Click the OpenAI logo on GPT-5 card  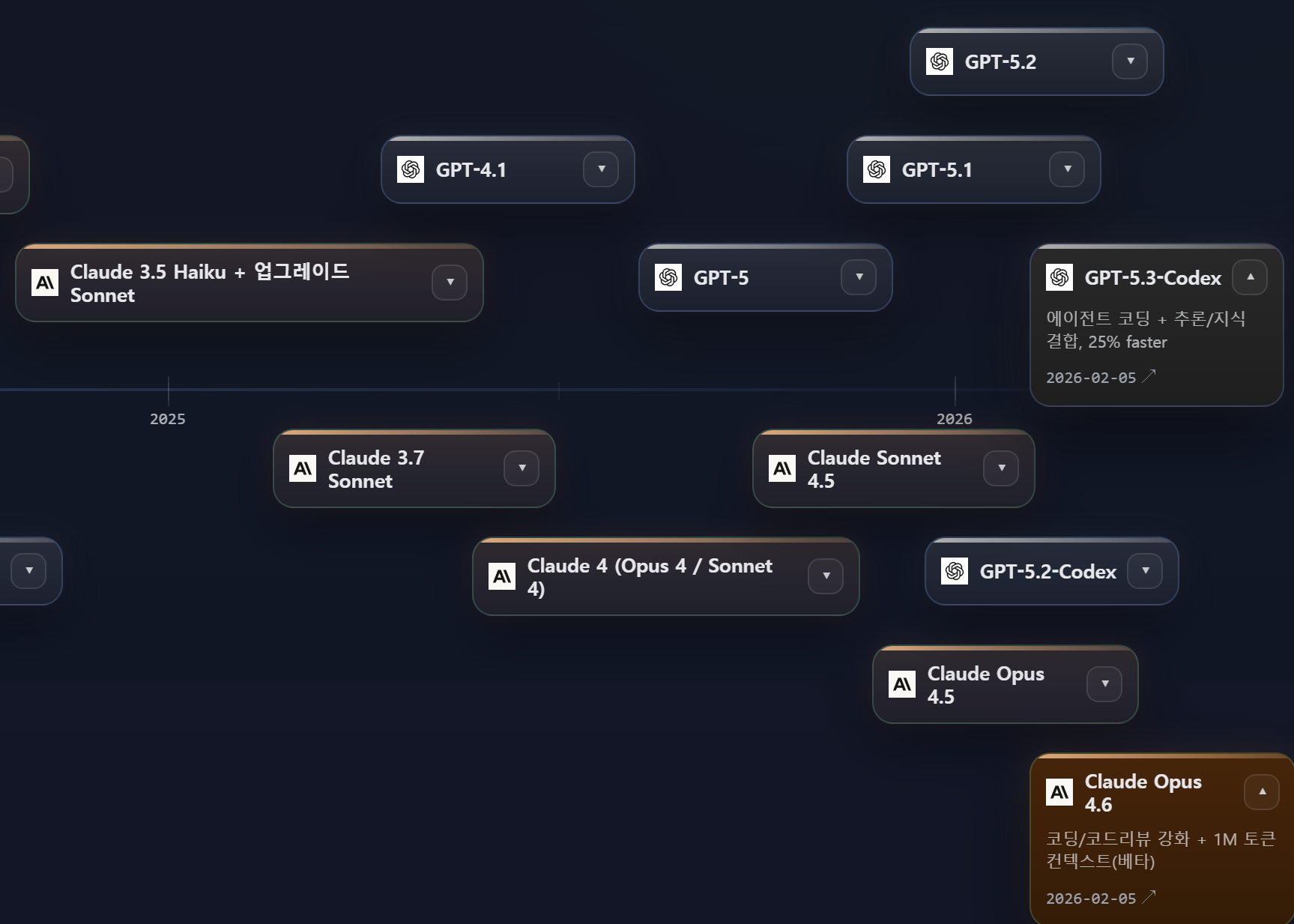coord(668,277)
